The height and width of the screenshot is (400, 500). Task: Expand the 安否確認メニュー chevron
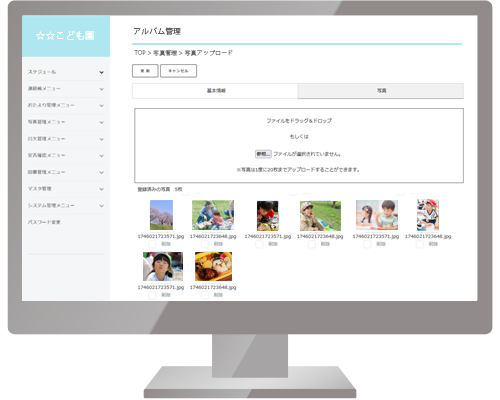click(x=101, y=156)
